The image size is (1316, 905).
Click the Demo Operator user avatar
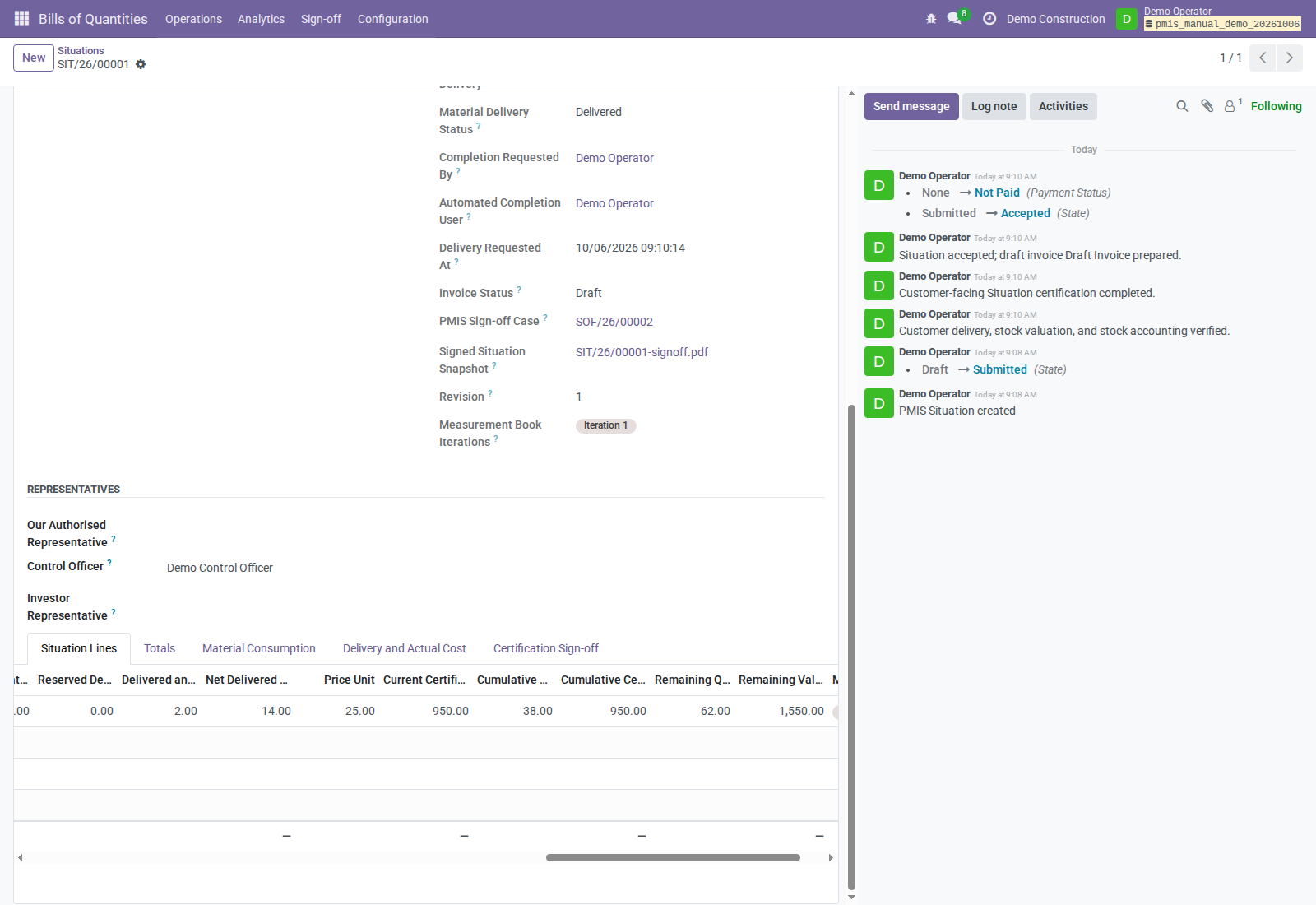(1127, 19)
